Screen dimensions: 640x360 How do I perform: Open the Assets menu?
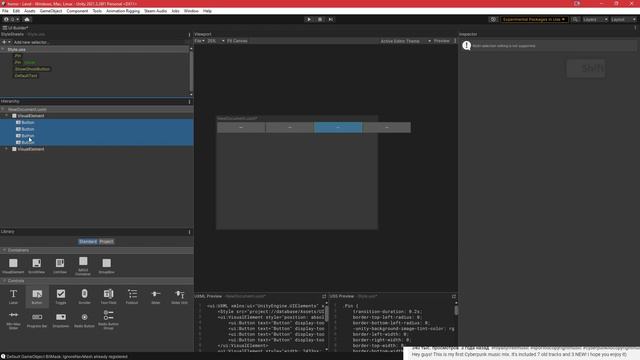click(x=29, y=11)
